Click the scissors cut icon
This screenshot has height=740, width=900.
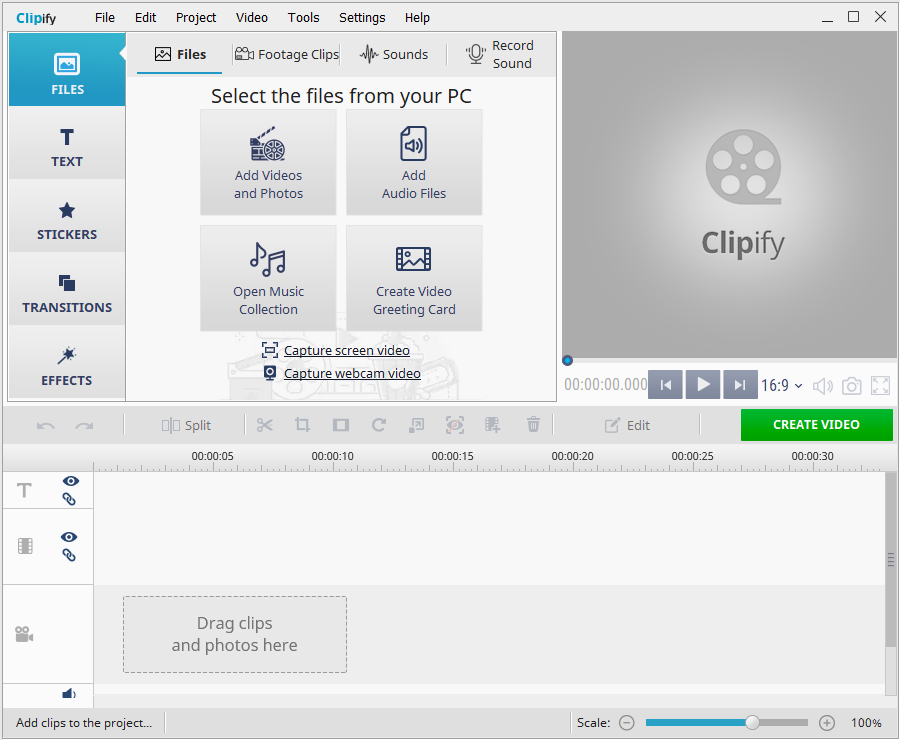[265, 425]
